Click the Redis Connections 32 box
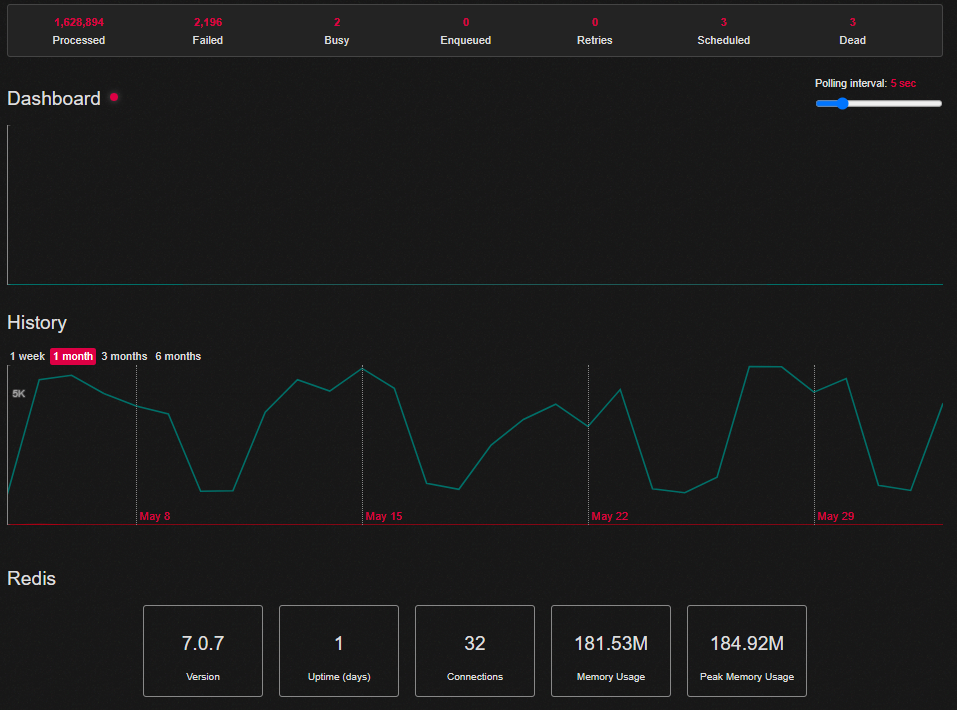This screenshot has width=957, height=710. (x=475, y=651)
